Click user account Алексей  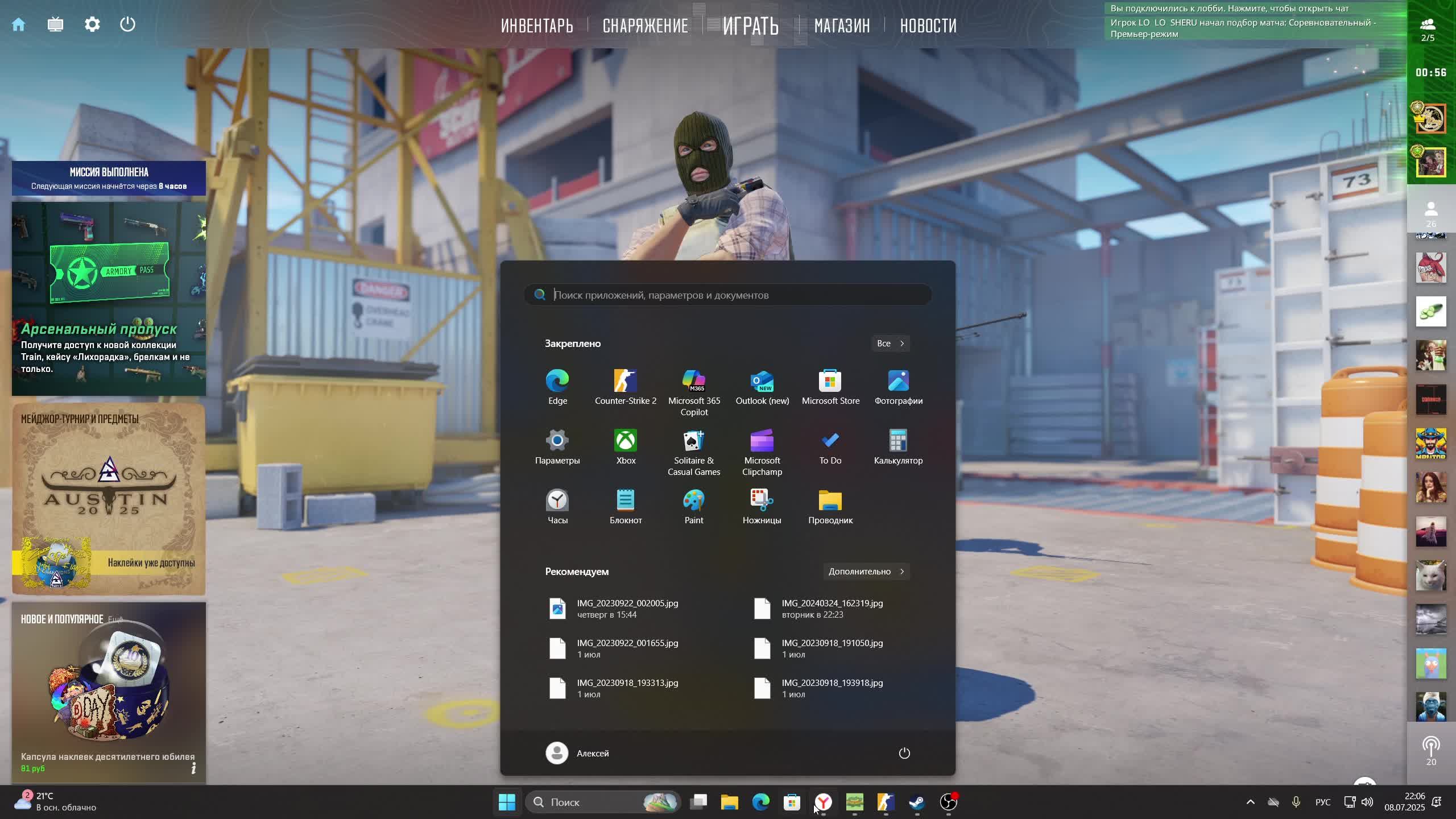pyautogui.click(x=577, y=753)
